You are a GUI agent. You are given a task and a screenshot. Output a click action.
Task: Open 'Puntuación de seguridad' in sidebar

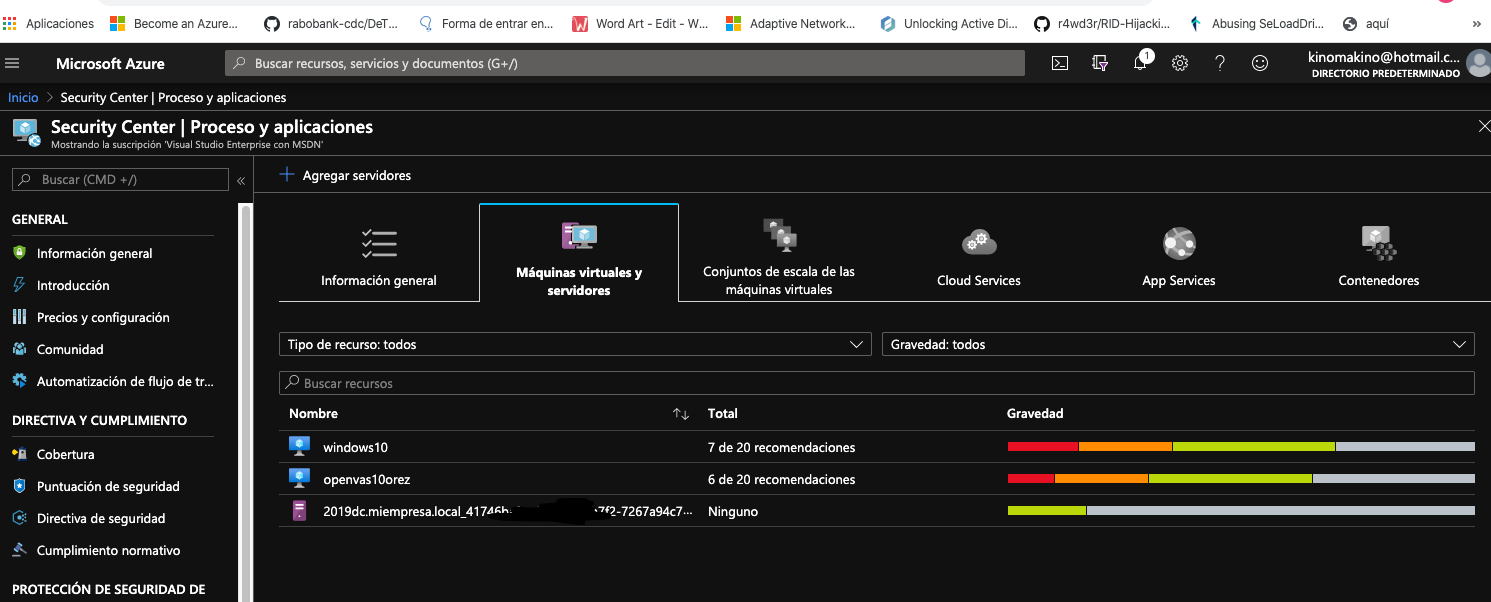pyautogui.click(x=108, y=486)
